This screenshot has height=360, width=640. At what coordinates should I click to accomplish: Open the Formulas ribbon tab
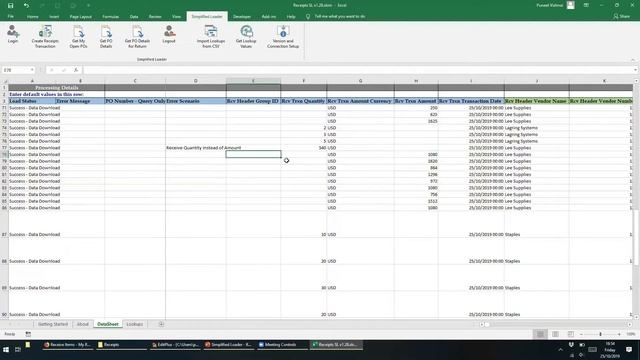coord(111,16)
